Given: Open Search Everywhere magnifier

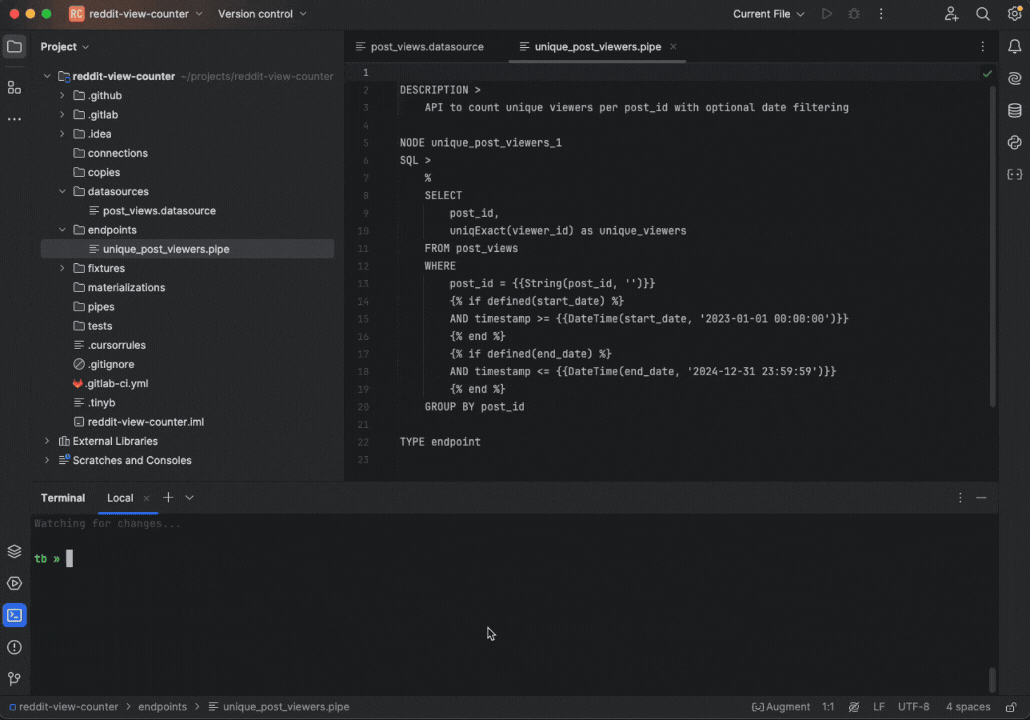Looking at the screenshot, I should click(983, 14).
